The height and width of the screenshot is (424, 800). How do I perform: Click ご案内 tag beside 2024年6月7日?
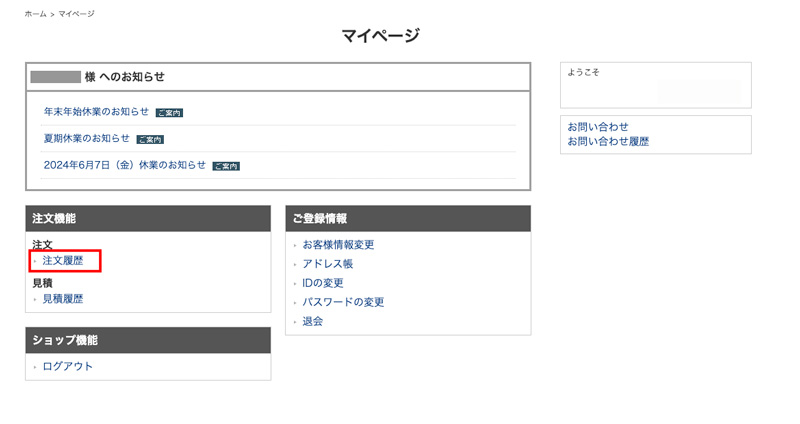[226, 166]
